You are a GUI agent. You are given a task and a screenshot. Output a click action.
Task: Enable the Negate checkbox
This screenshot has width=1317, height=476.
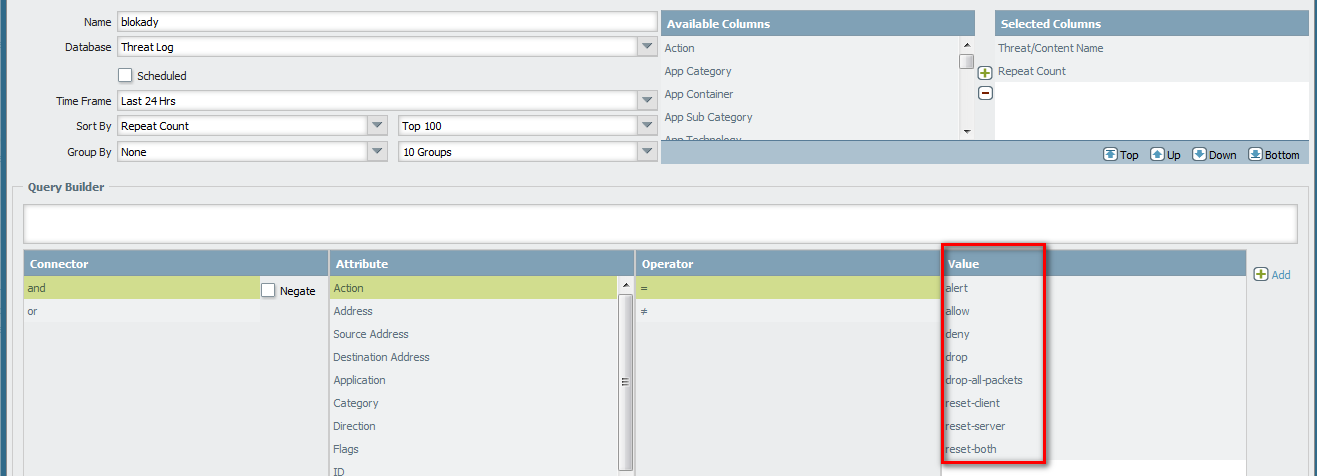[268, 290]
